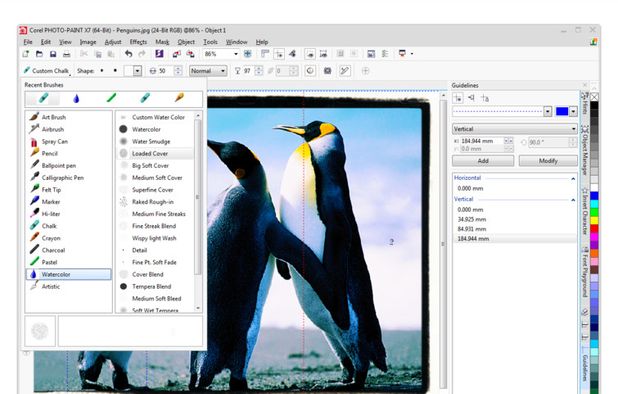Pick yellow from the color palette
Image resolution: width=618 pixels, height=394 pixels.
pos(594,221)
